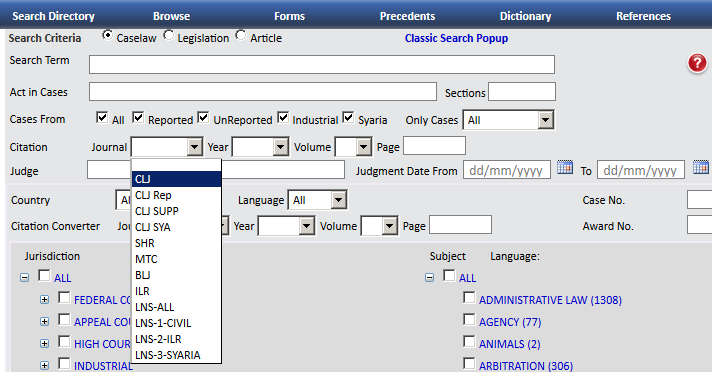Select the Caselaw radio button
712x372 pixels.
click(x=108, y=35)
